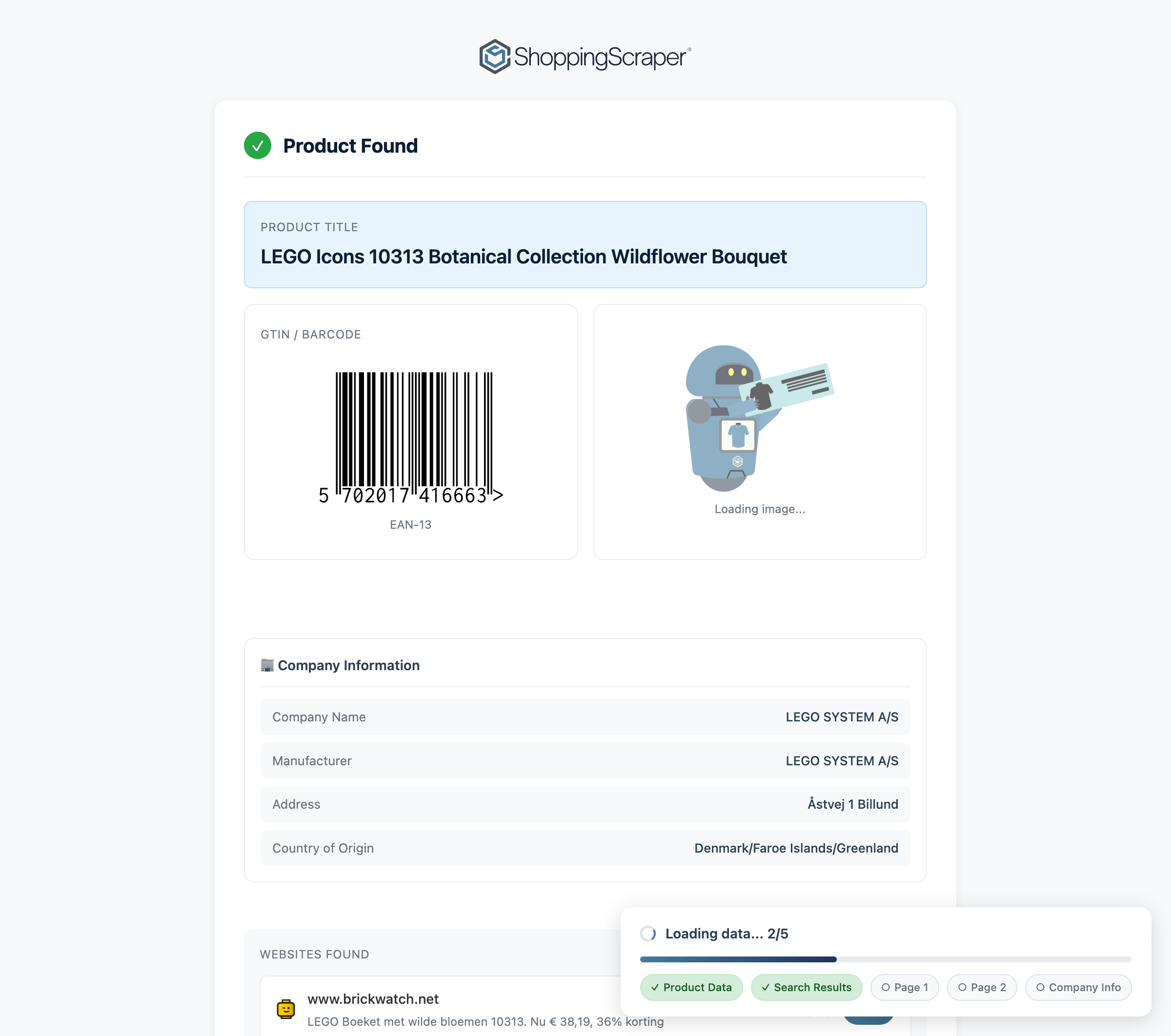The image size is (1171, 1036).
Task: Click the ShoppingScraper hexagon logo icon
Action: 494,57
